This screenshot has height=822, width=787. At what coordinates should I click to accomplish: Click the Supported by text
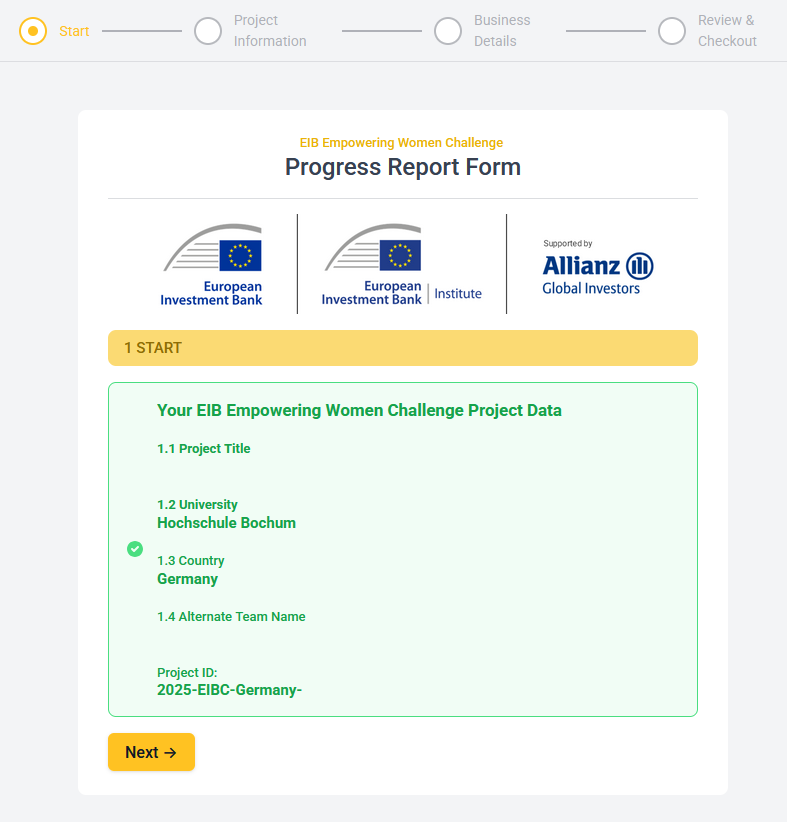(568, 243)
